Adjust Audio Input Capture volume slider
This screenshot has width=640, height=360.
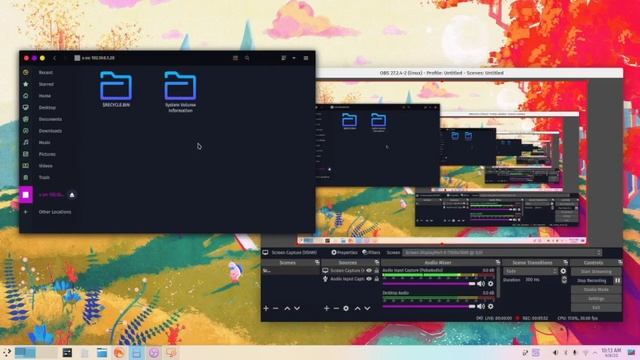tap(429, 284)
